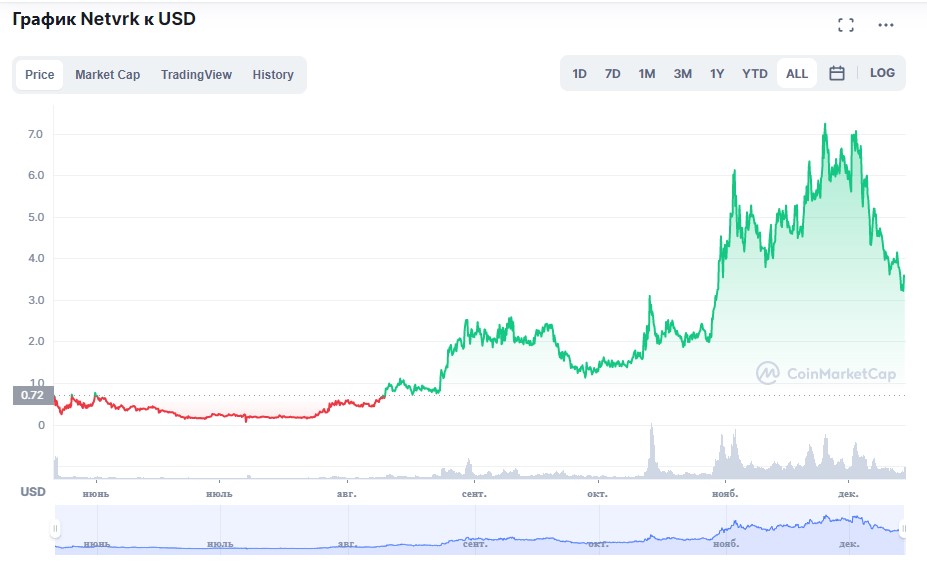This screenshot has width=927, height=564.
Task: Select the 1D time range
Action: [580, 74]
